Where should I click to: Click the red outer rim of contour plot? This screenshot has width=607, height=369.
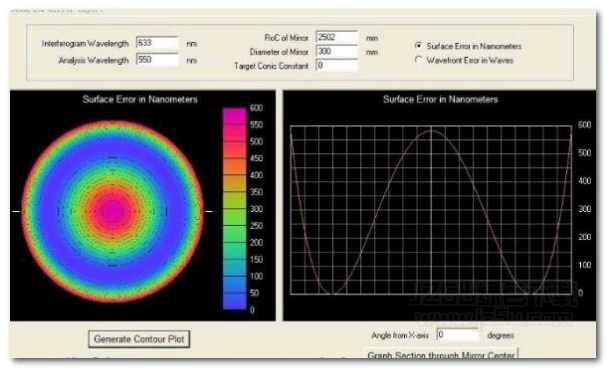click(x=113, y=123)
